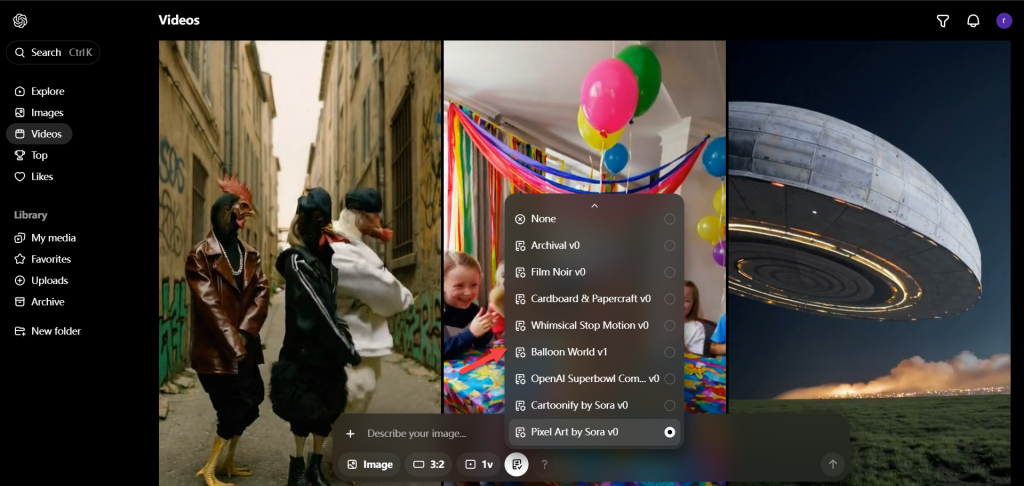1024x486 pixels.
Task: Click the preset icon beside Film Noir v0
Action: [x=520, y=272]
